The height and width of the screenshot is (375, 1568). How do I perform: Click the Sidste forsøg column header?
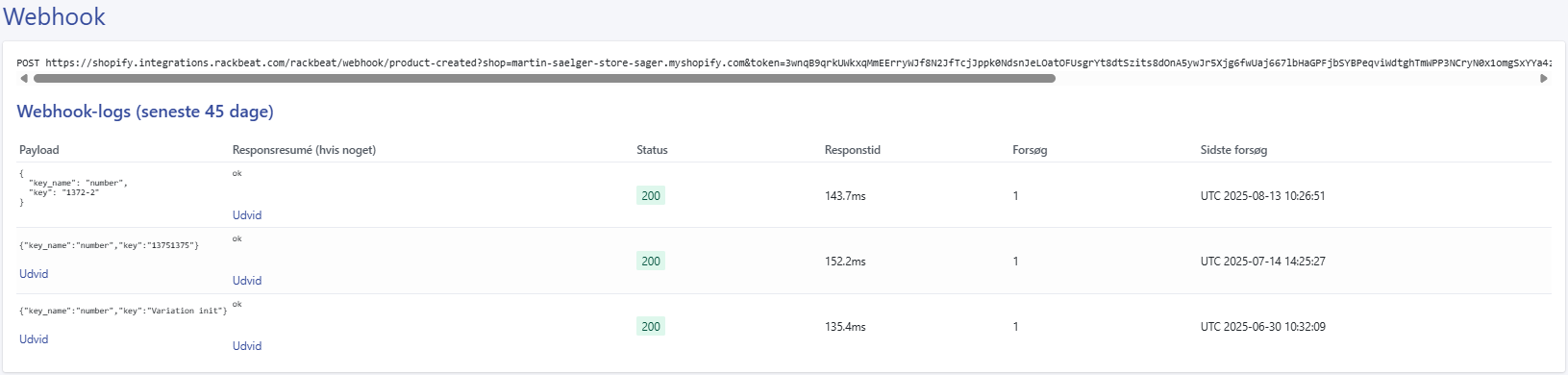point(1233,150)
